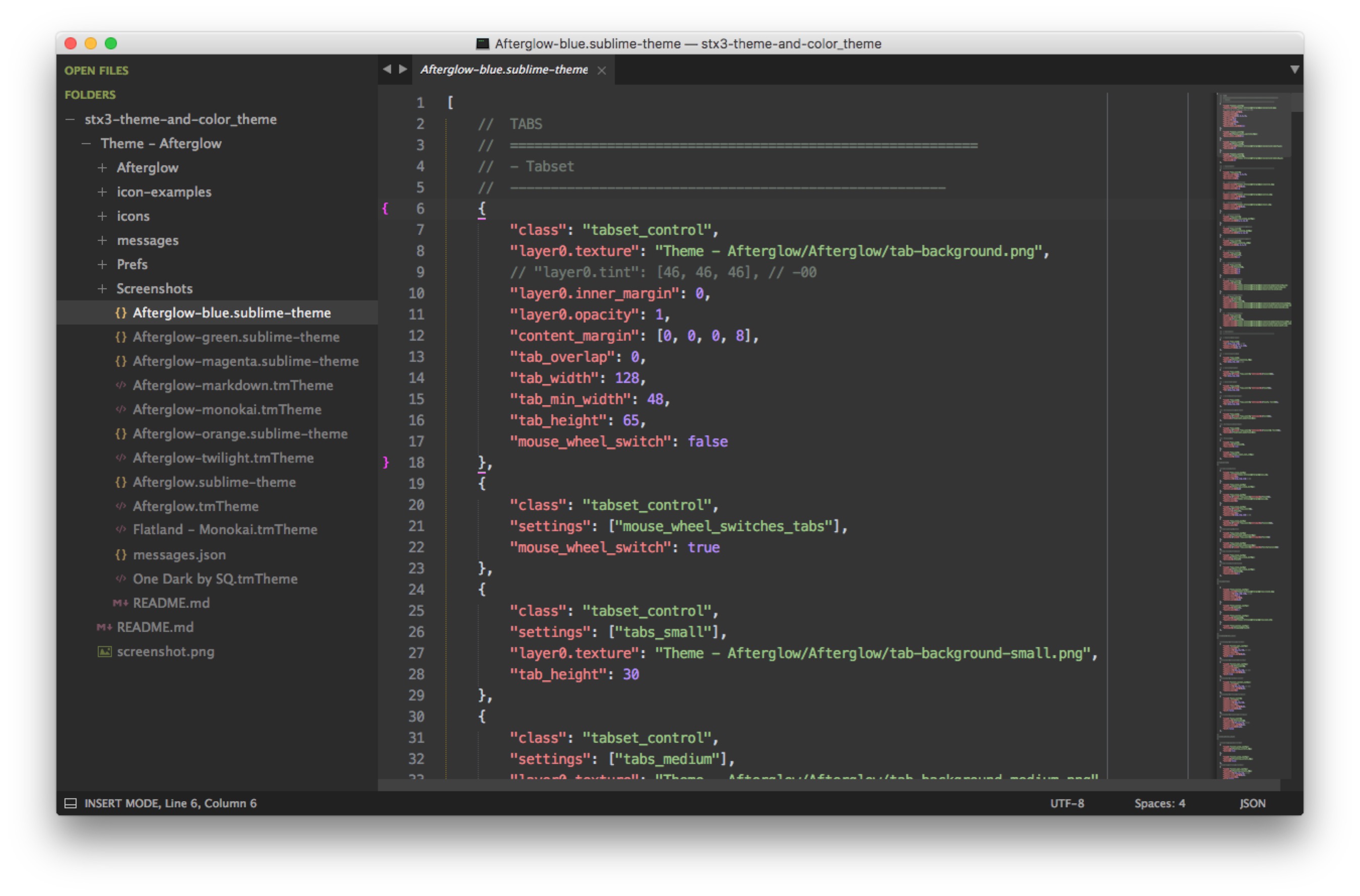Click the OPEN FILES sidebar heading
The height and width of the screenshot is (896, 1360).
click(x=96, y=70)
